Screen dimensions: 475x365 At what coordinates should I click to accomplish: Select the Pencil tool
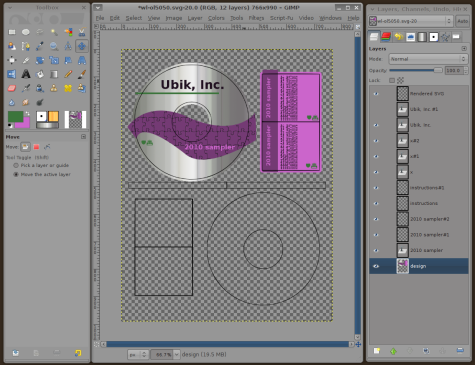[x=68, y=74]
